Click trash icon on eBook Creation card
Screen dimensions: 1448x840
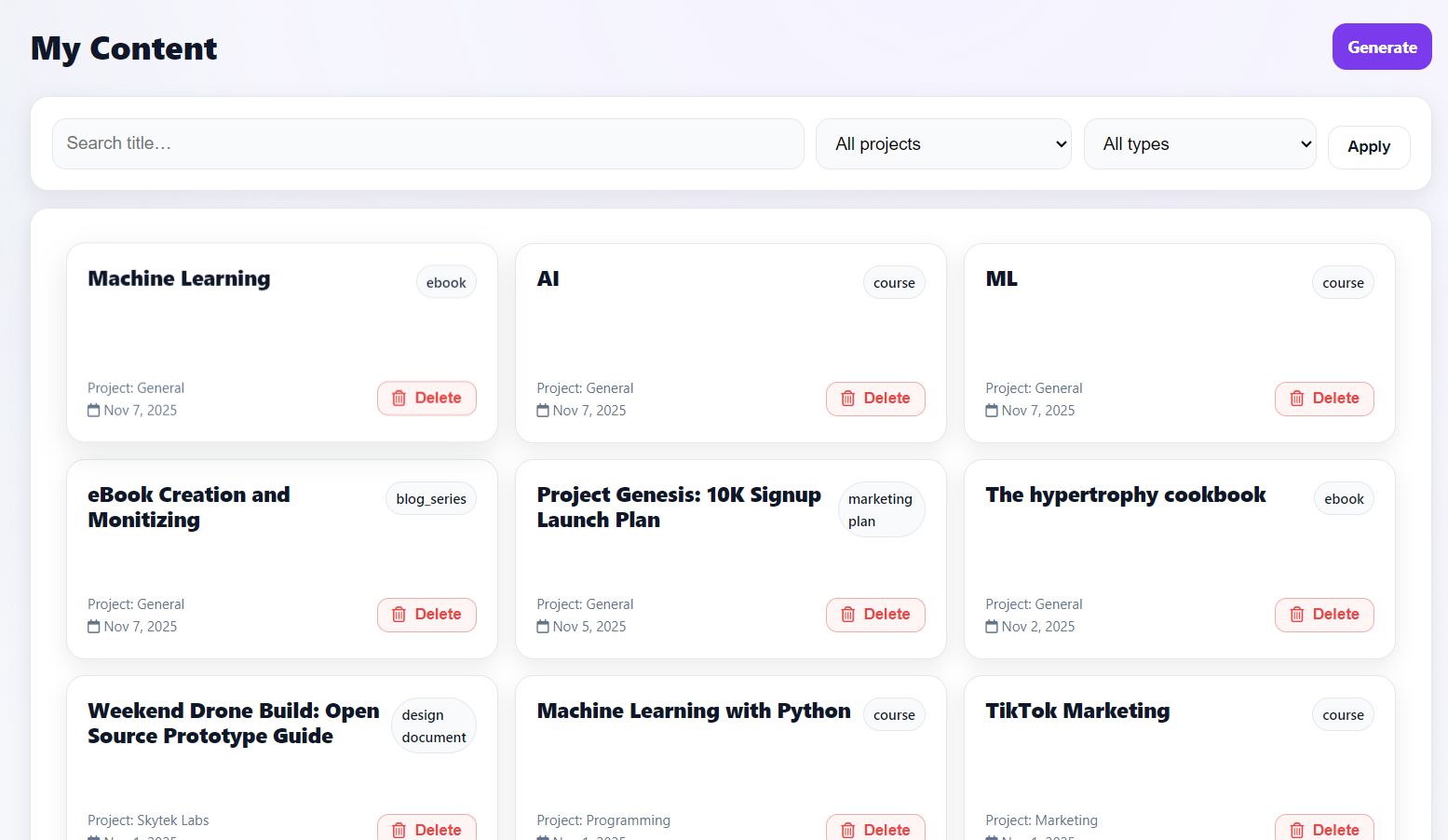pos(399,615)
